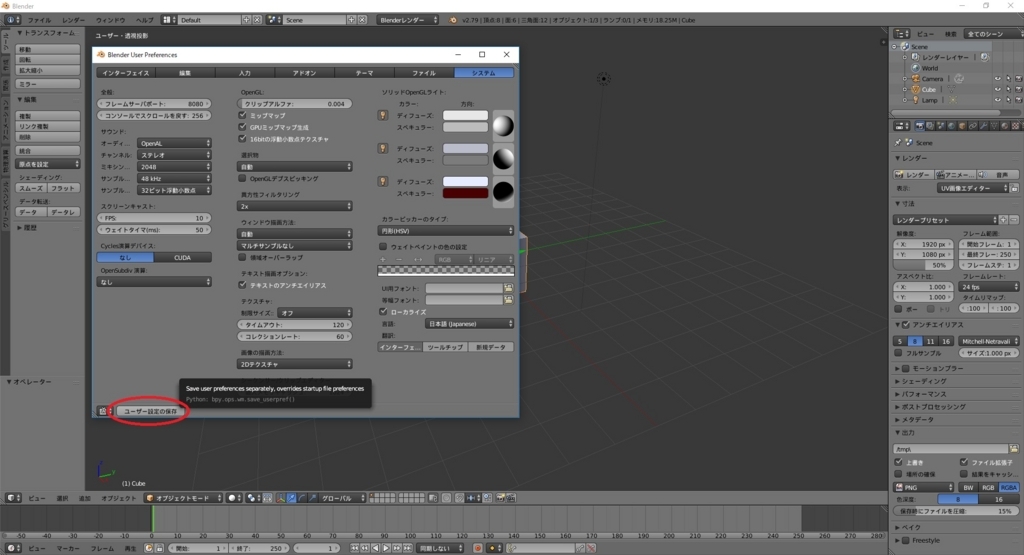1024x555 pixels.
Task: Open the ヘルプ menu in top bar
Action: [x=144, y=20]
